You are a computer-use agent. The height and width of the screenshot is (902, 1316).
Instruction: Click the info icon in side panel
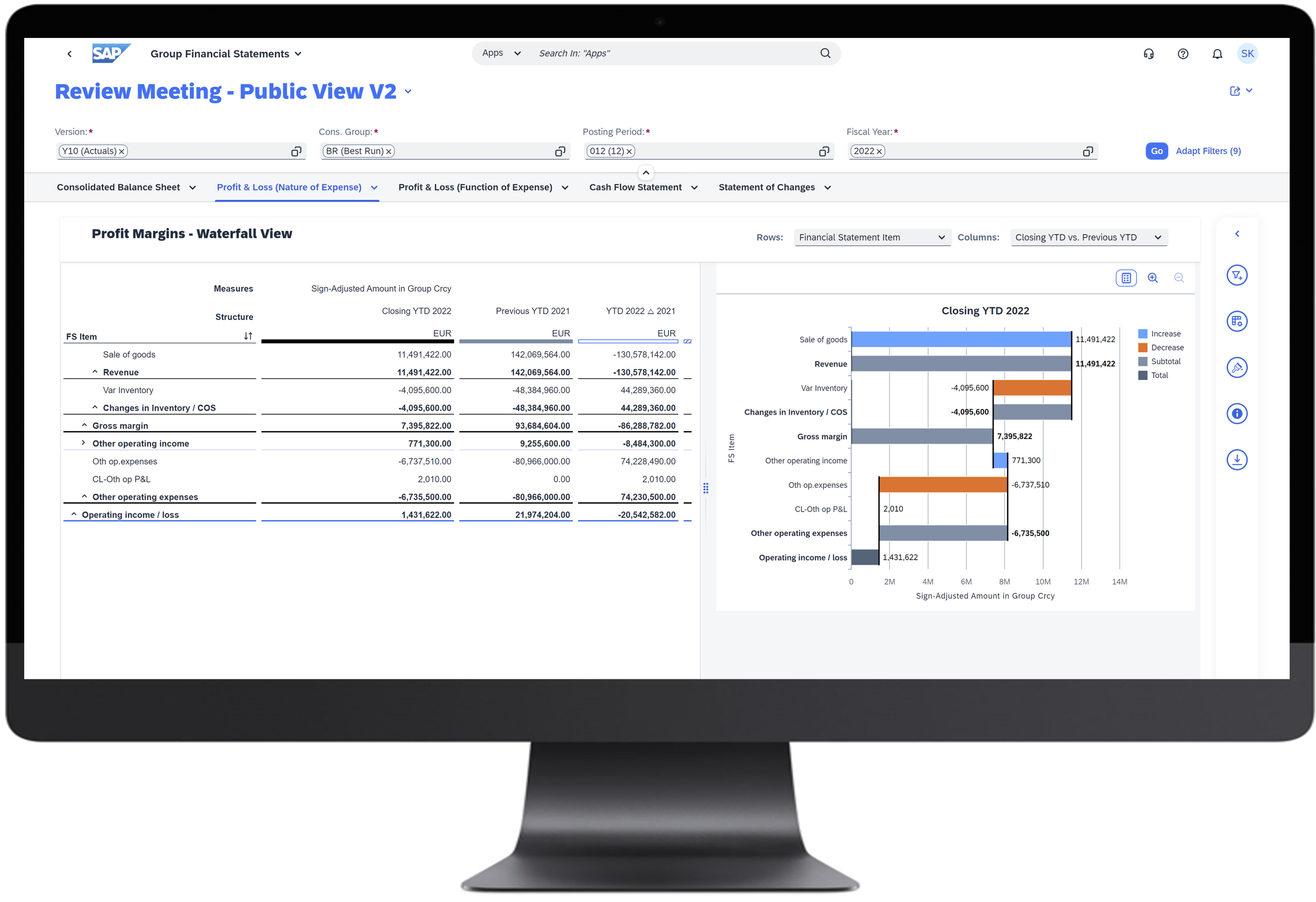(1237, 413)
